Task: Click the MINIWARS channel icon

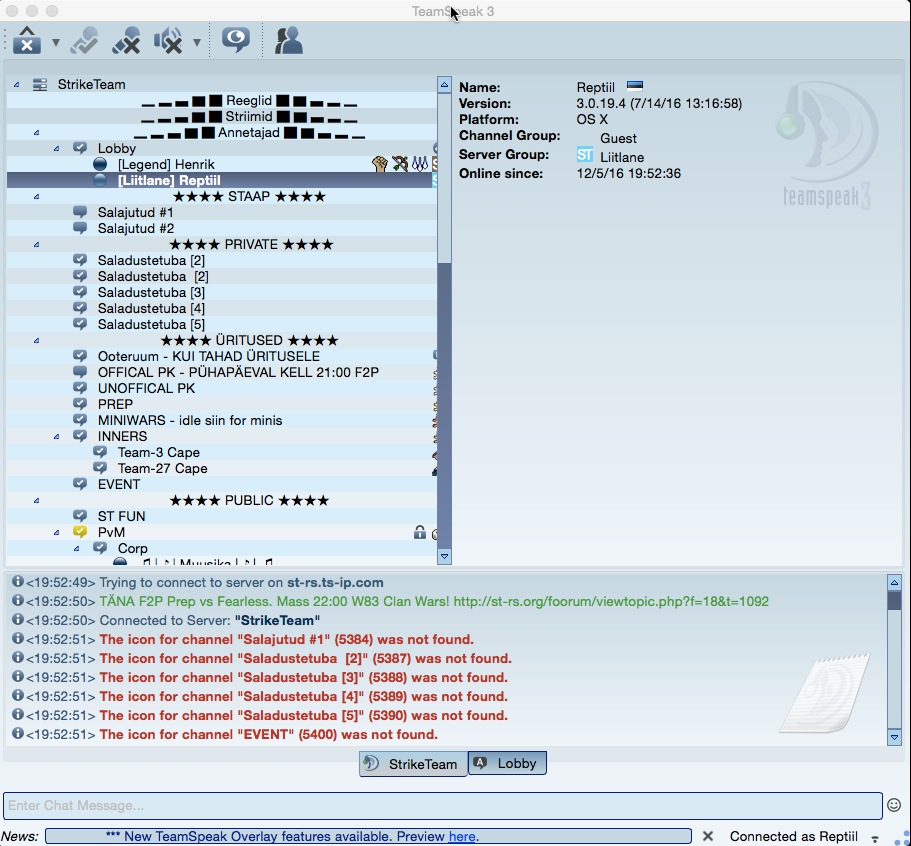Action: point(80,420)
